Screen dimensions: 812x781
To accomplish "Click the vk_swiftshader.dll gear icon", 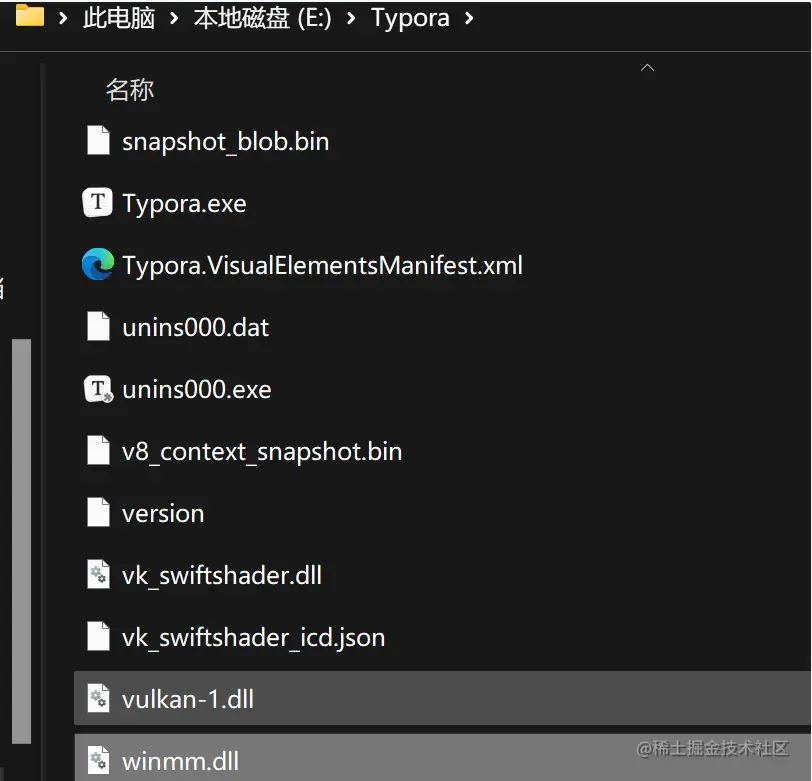I will 98,574.
